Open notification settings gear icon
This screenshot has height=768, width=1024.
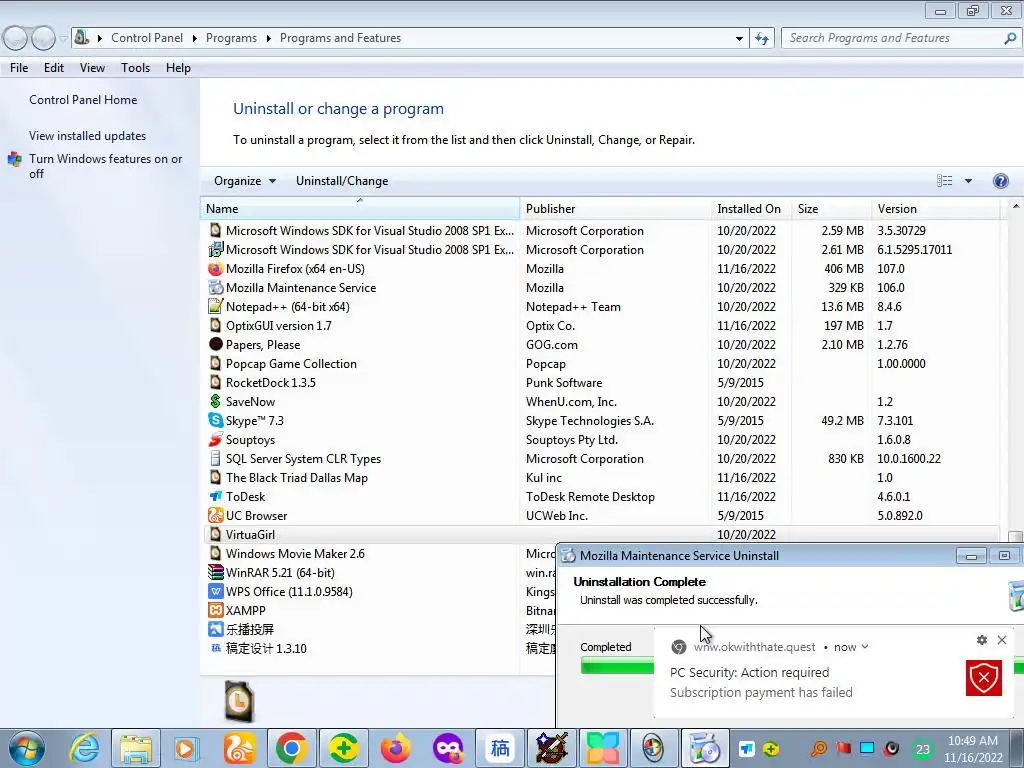982,640
